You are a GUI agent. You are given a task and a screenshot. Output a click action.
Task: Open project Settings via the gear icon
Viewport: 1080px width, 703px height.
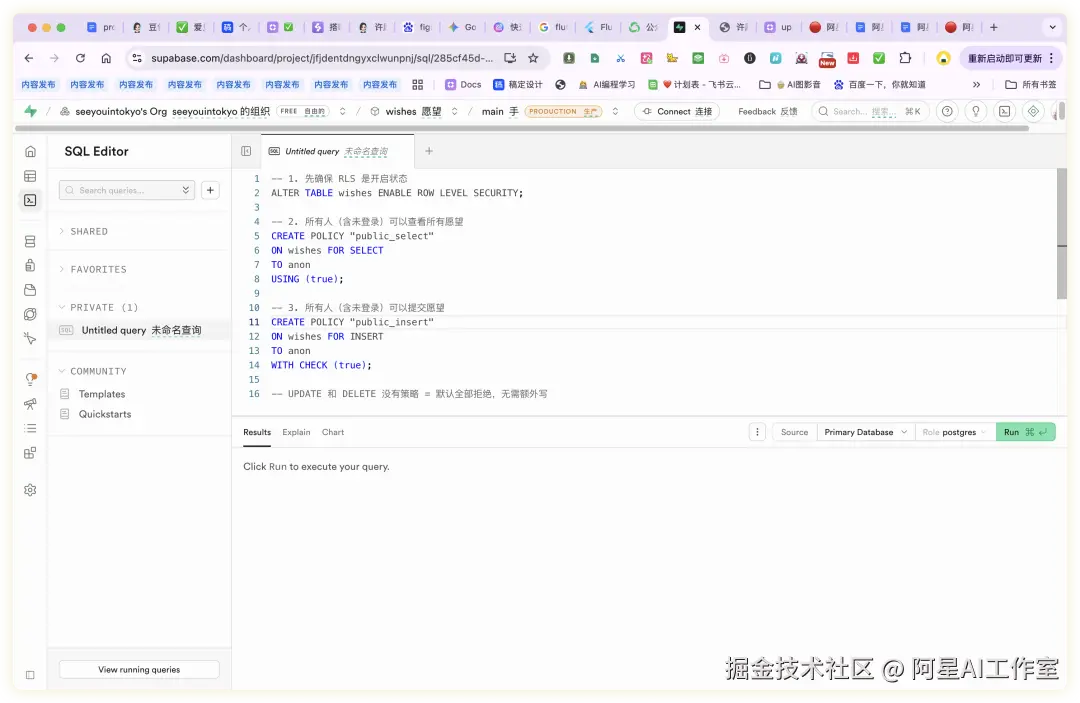tap(30, 489)
